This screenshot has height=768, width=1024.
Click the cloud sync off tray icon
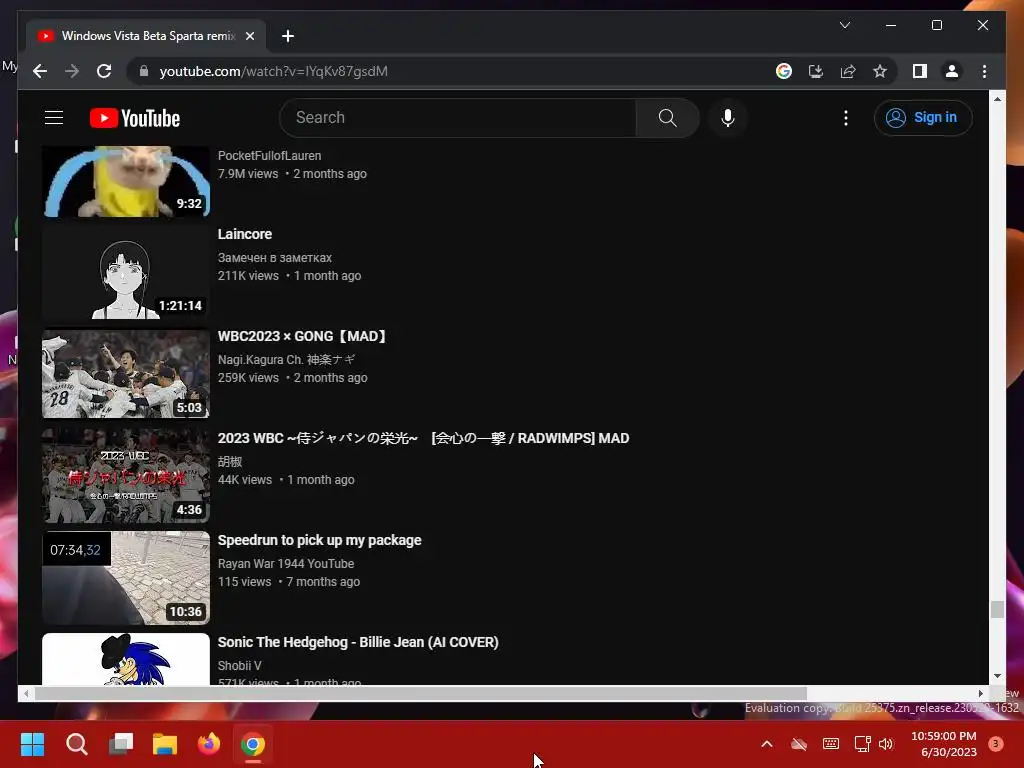799,744
